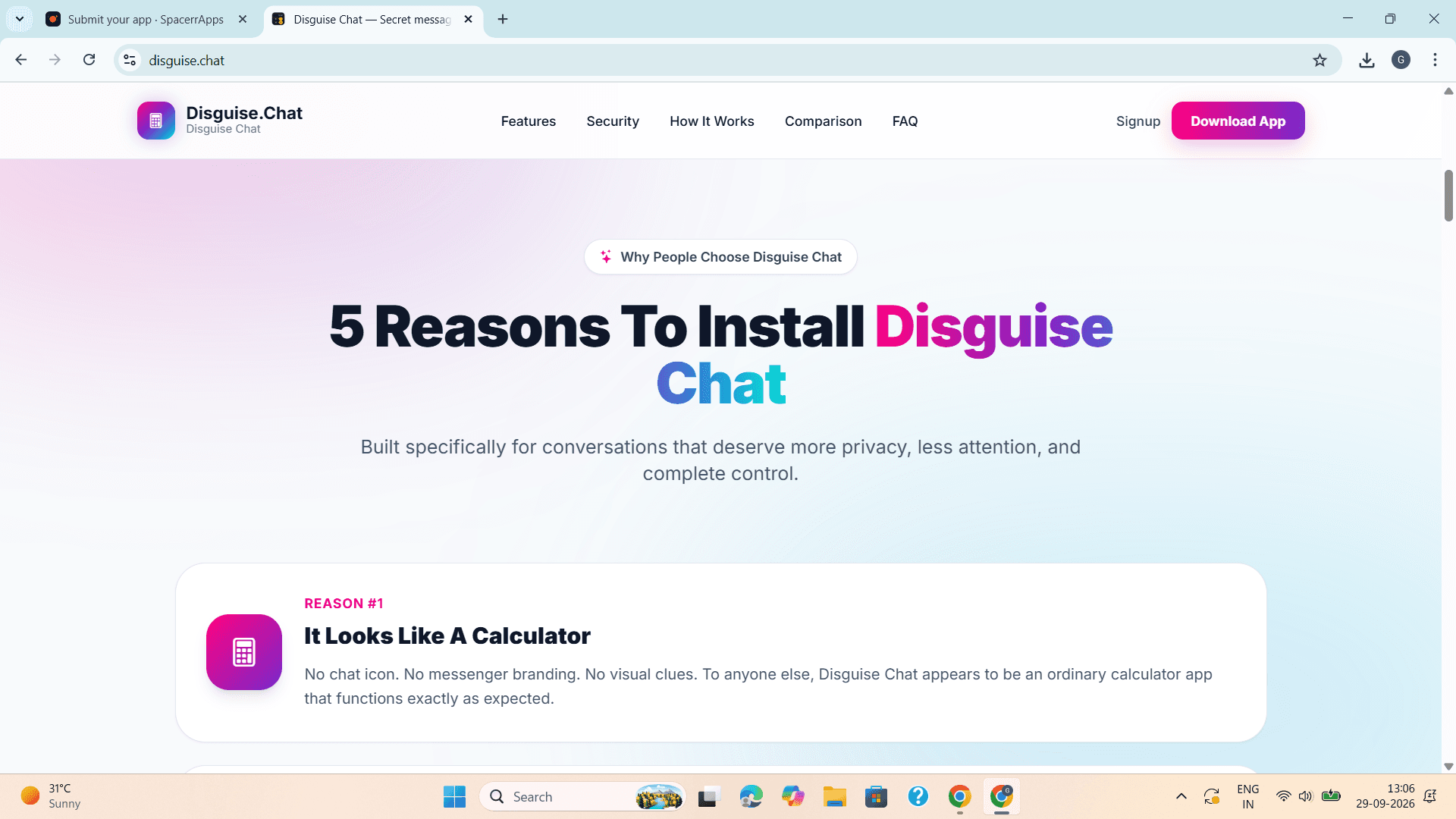
Task: Open Task View in taskbar
Action: click(x=708, y=796)
